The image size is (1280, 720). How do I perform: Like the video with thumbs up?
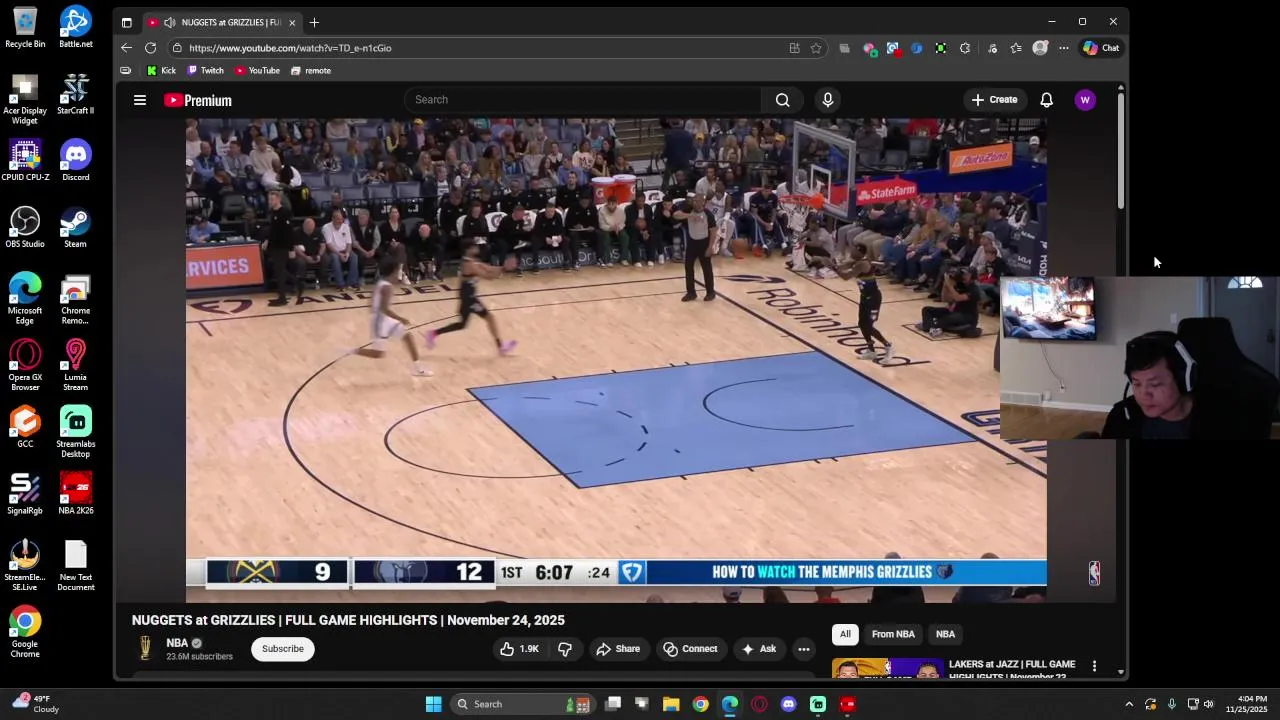coord(519,649)
